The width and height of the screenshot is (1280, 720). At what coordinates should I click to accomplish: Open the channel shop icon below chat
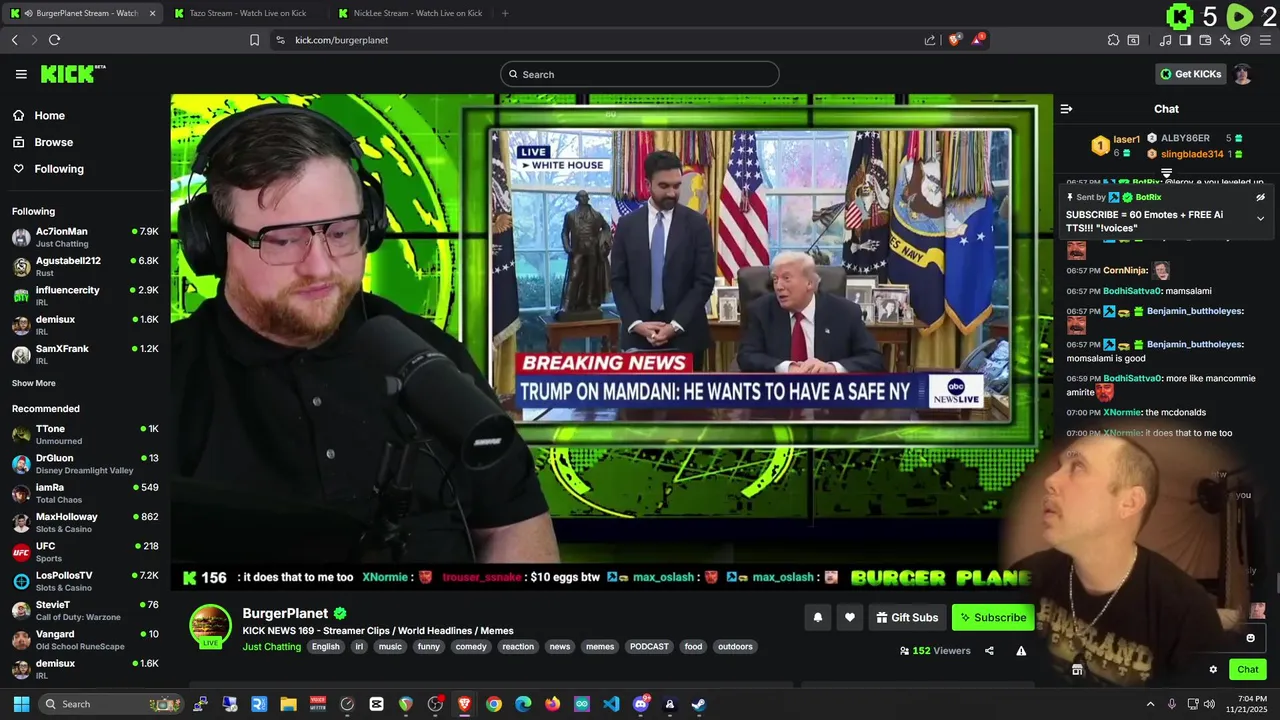(x=1077, y=670)
